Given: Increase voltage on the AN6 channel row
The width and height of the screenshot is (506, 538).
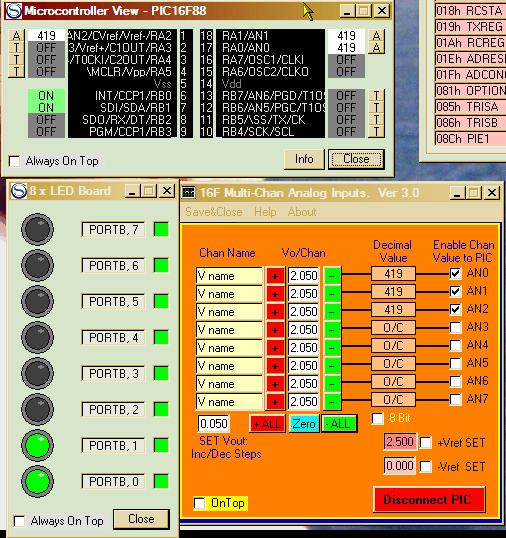Looking at the screenshot, I should (x=275, y=384).
